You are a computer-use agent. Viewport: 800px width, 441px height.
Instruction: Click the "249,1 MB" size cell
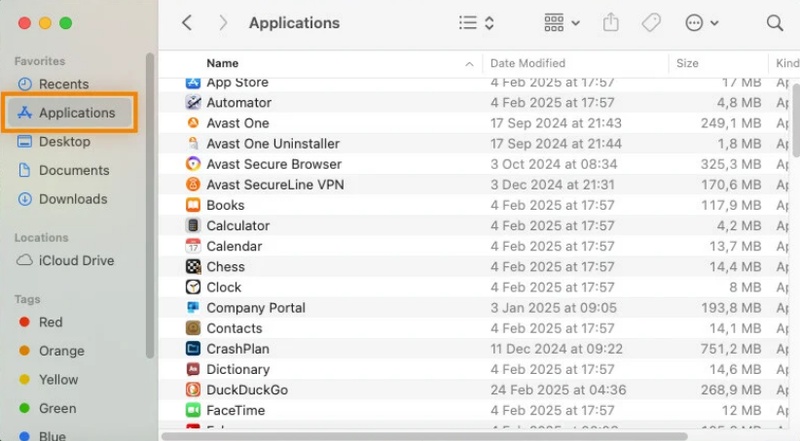(731, 123)
